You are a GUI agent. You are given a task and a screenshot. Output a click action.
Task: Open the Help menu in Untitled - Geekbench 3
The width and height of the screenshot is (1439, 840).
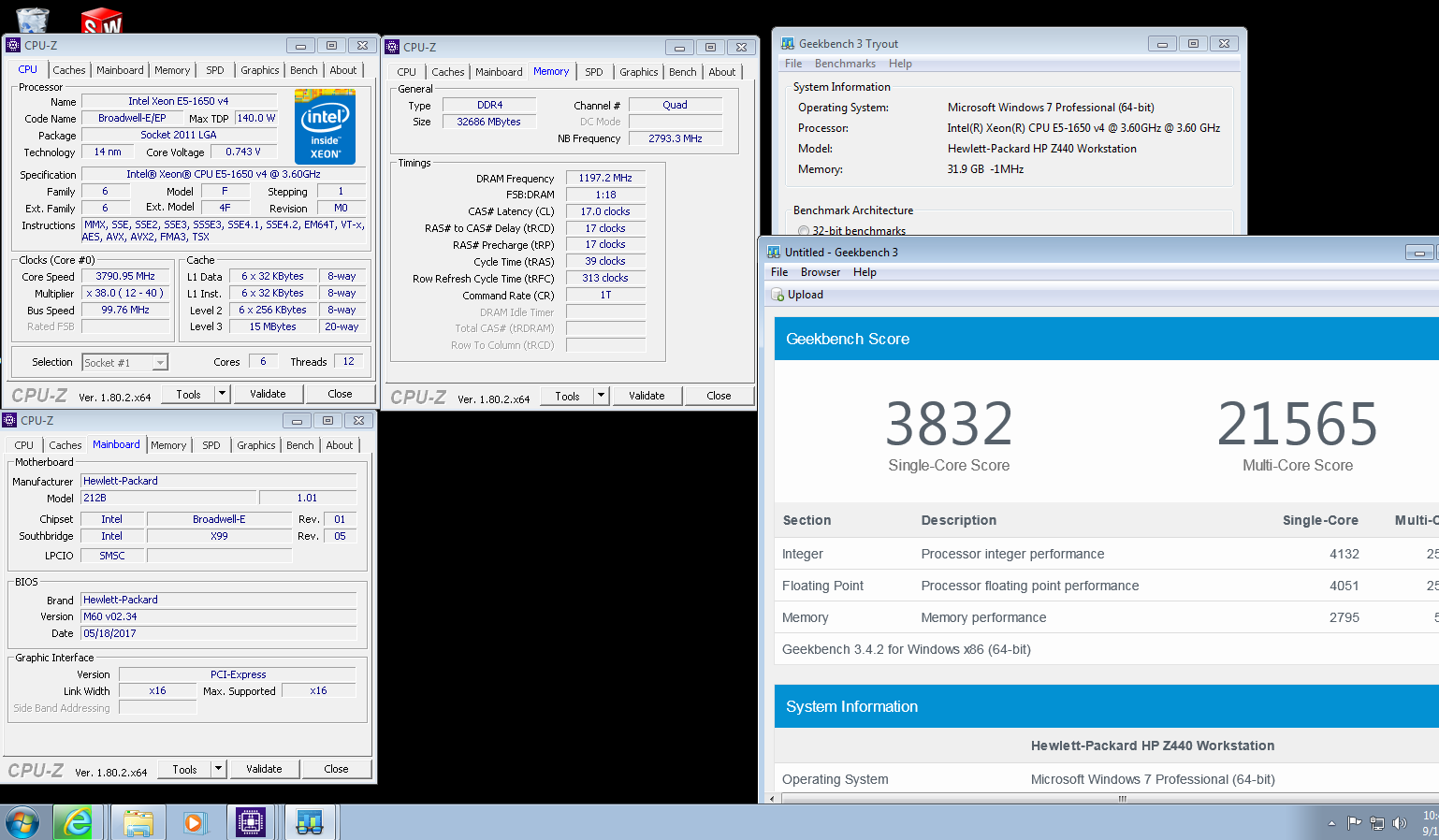(865, 272)
